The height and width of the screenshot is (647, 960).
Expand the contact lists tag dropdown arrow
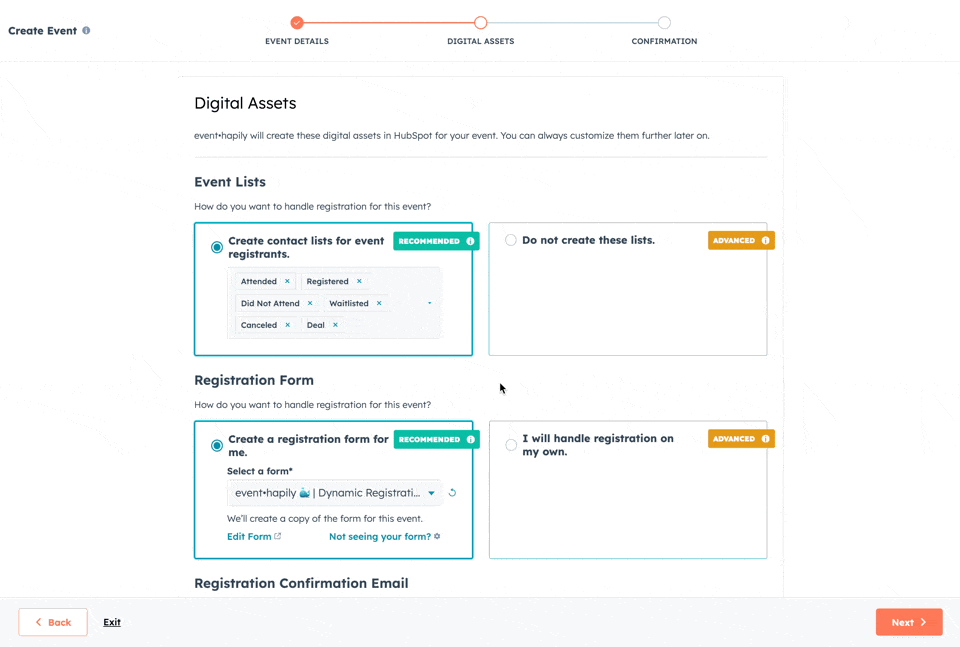pos(430,303)
